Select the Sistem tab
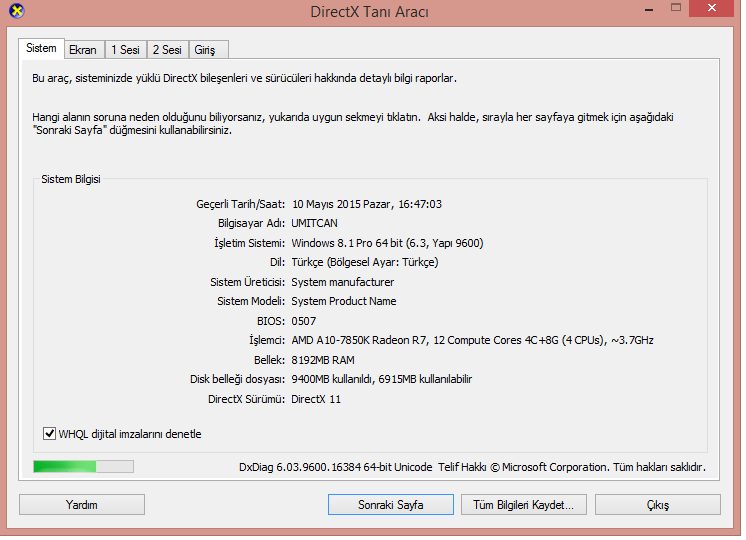This screenshot has width=746, height=540. click(x=41, y=49)
